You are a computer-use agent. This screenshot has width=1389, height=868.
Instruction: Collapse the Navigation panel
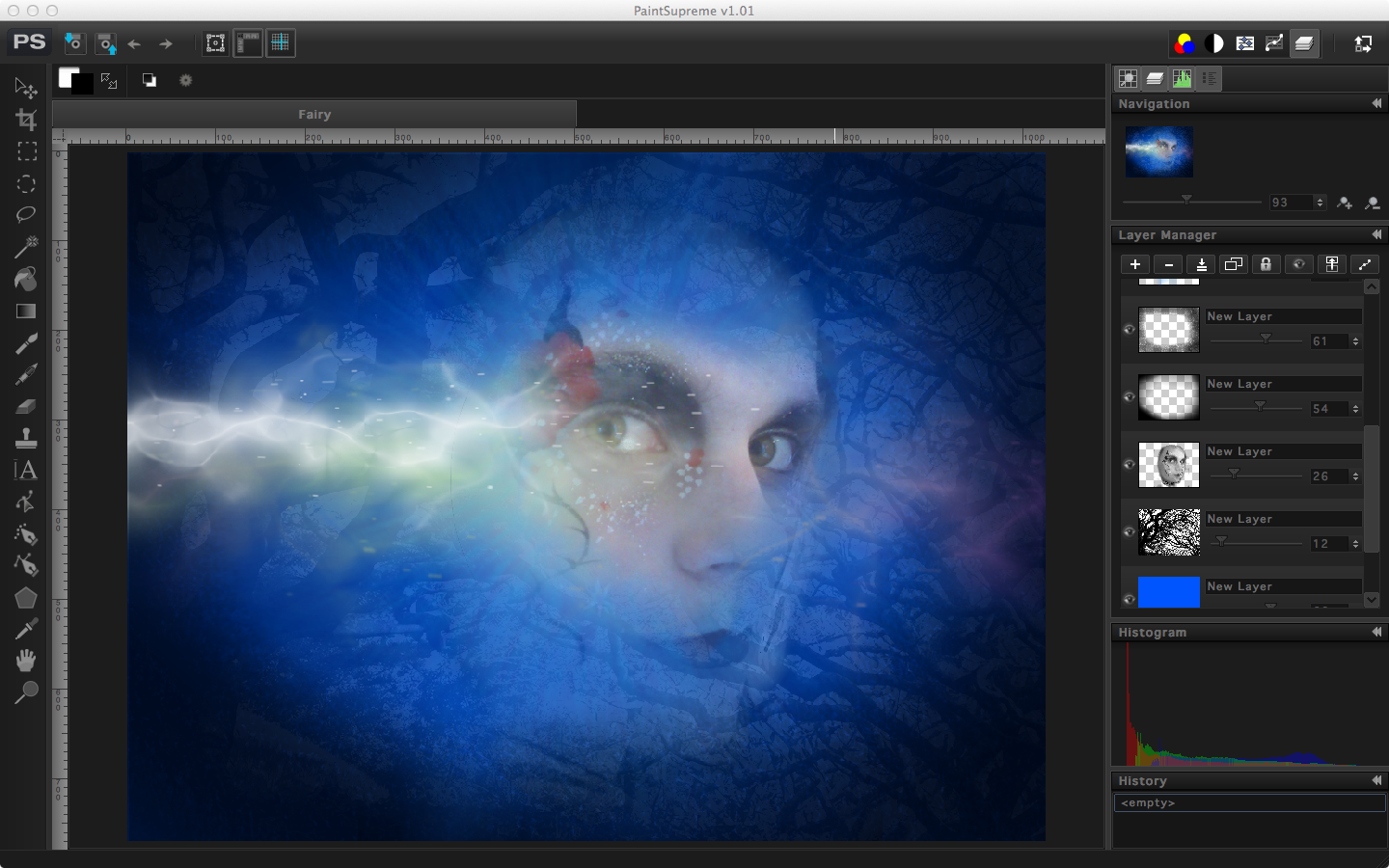pyautogui.click(x=1376, y=103)
